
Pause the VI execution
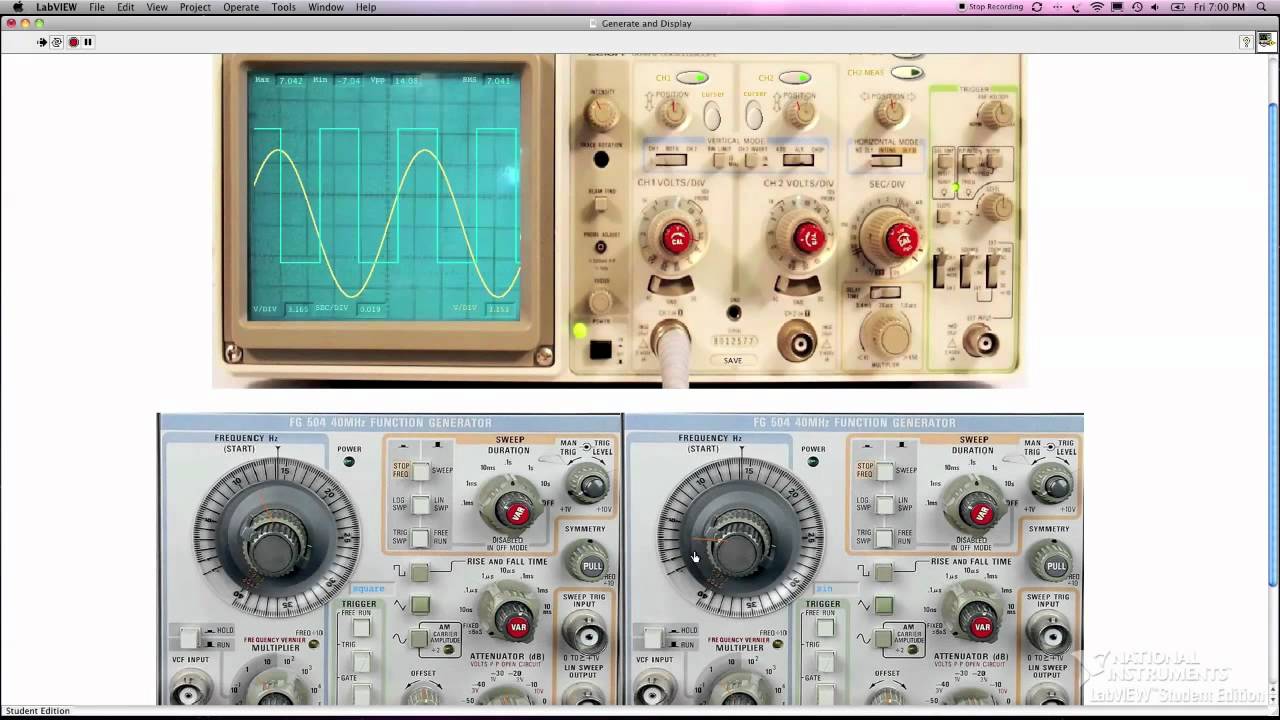tap(88, 42)
